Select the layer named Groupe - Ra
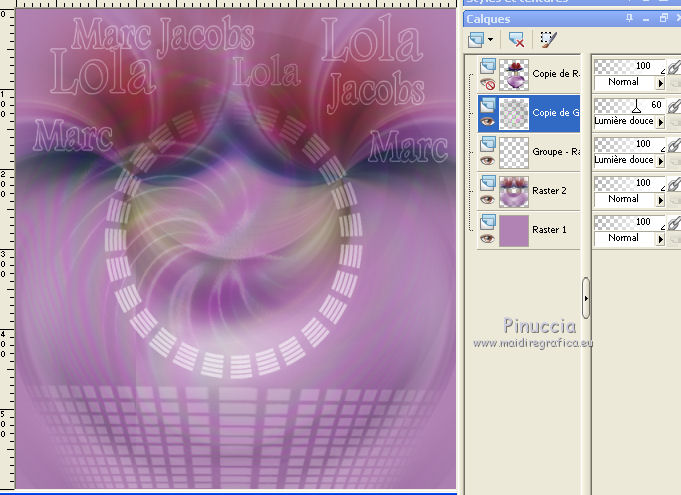 pyautogui.click(x=556, y=152)
